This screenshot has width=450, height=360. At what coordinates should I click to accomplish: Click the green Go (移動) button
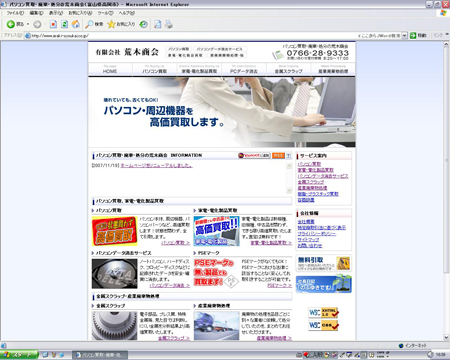(x=418, y=35)
